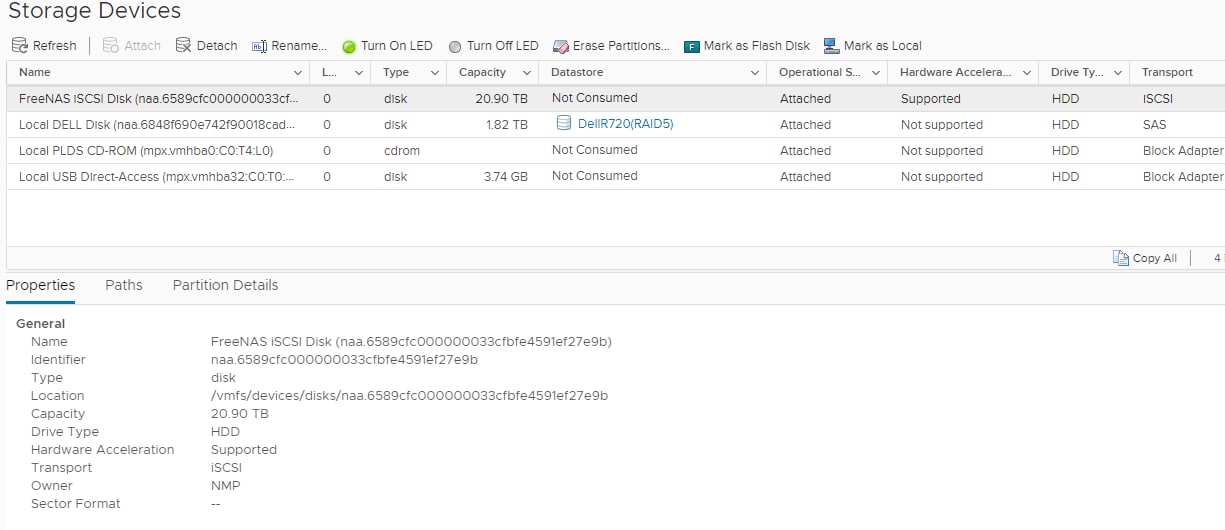Screen dimensions: 1225x530
Task: Click the Refresh button label
Action: pyautogui.click(x=54, y=46)
